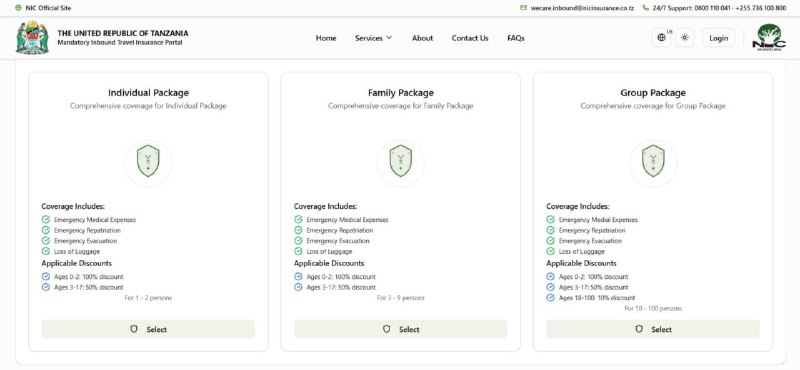Viewport: 800px width, 370px height.
Task: Select the Individual Package
Action: tap(148, 329)
